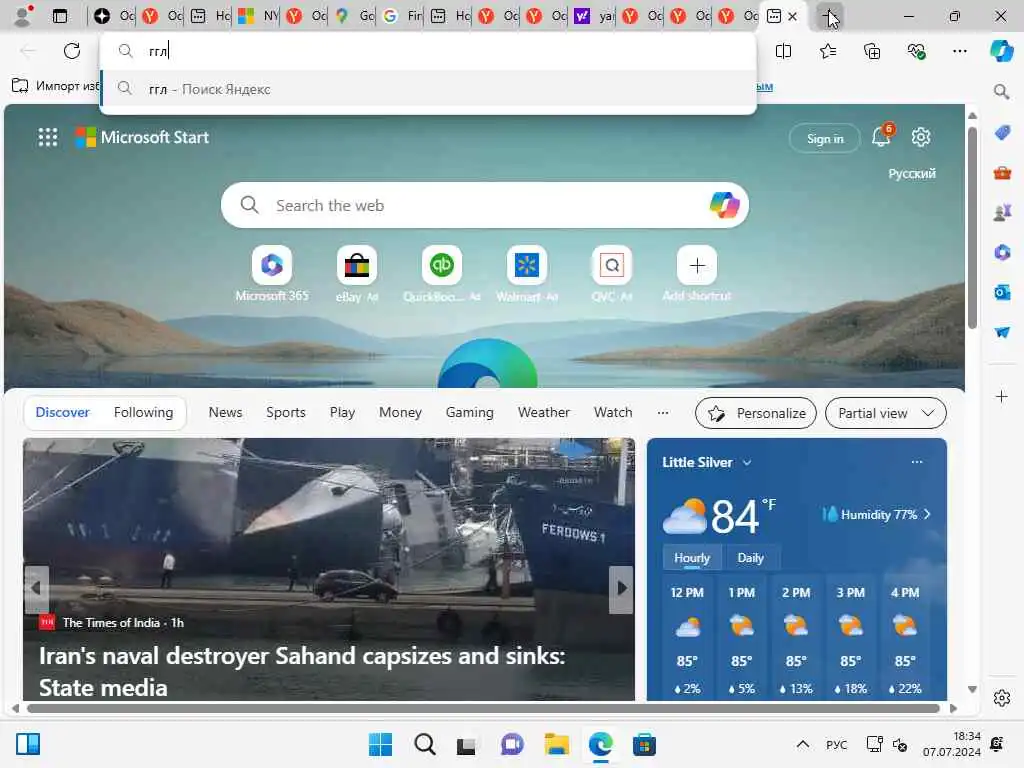Viewport: 1024px width, 768px height.
Task: Open the paper plane sidebar icon
Action: click(x=1002, y=332)
